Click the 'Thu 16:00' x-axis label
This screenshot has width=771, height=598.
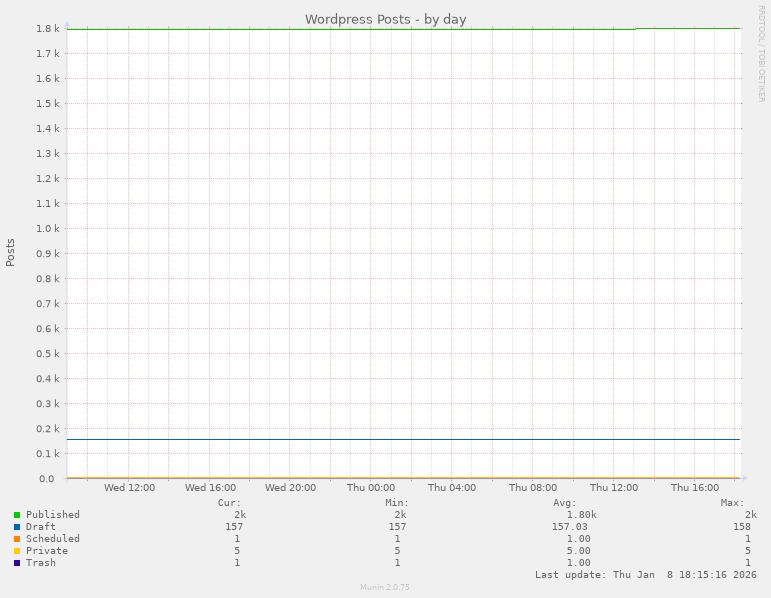coord(695,487)
